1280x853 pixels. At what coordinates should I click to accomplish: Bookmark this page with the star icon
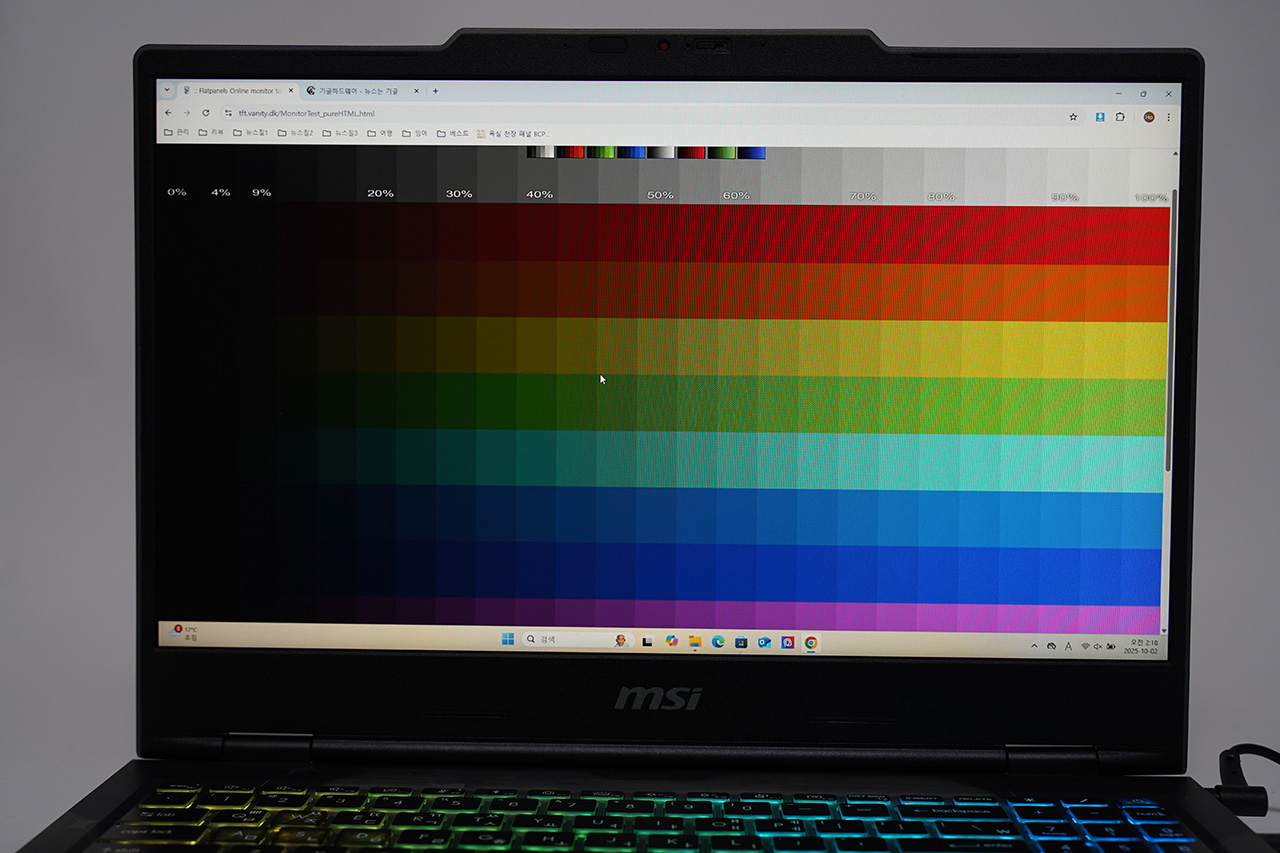pyautogui.click(x=1073, y=117)
